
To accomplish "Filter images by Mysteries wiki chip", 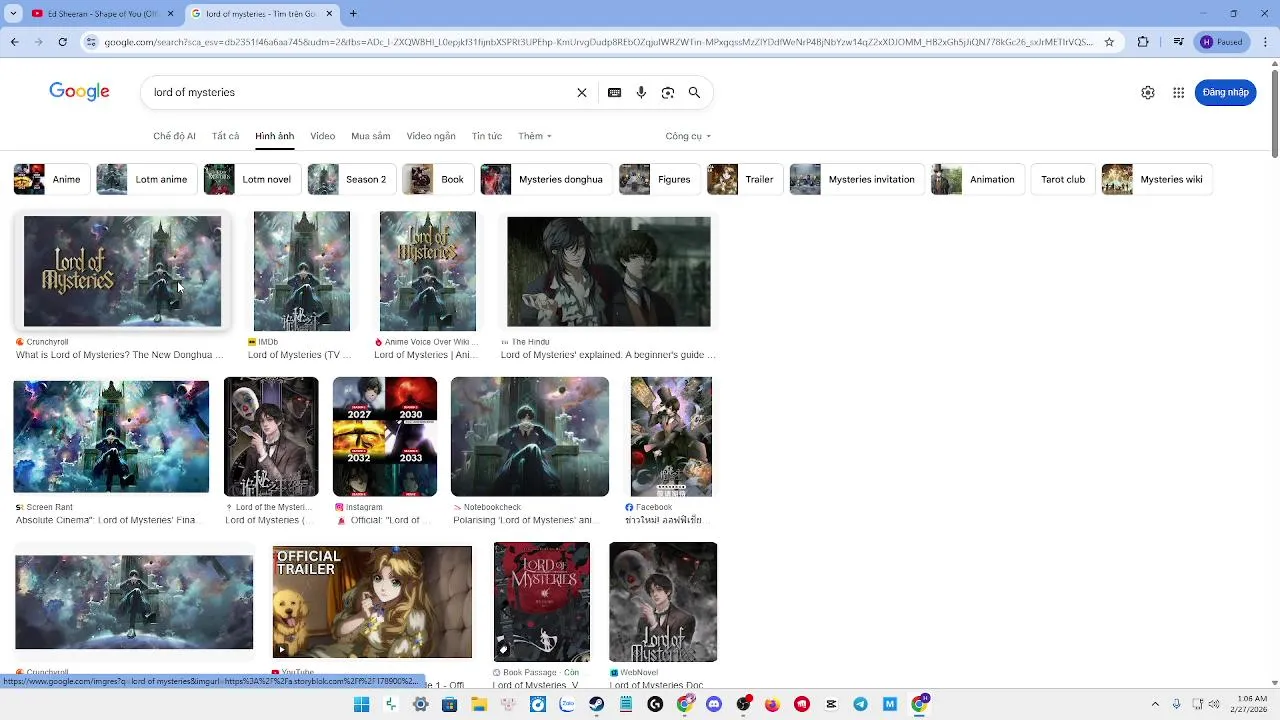I will pyautogui.click(x=1156, y=179).
